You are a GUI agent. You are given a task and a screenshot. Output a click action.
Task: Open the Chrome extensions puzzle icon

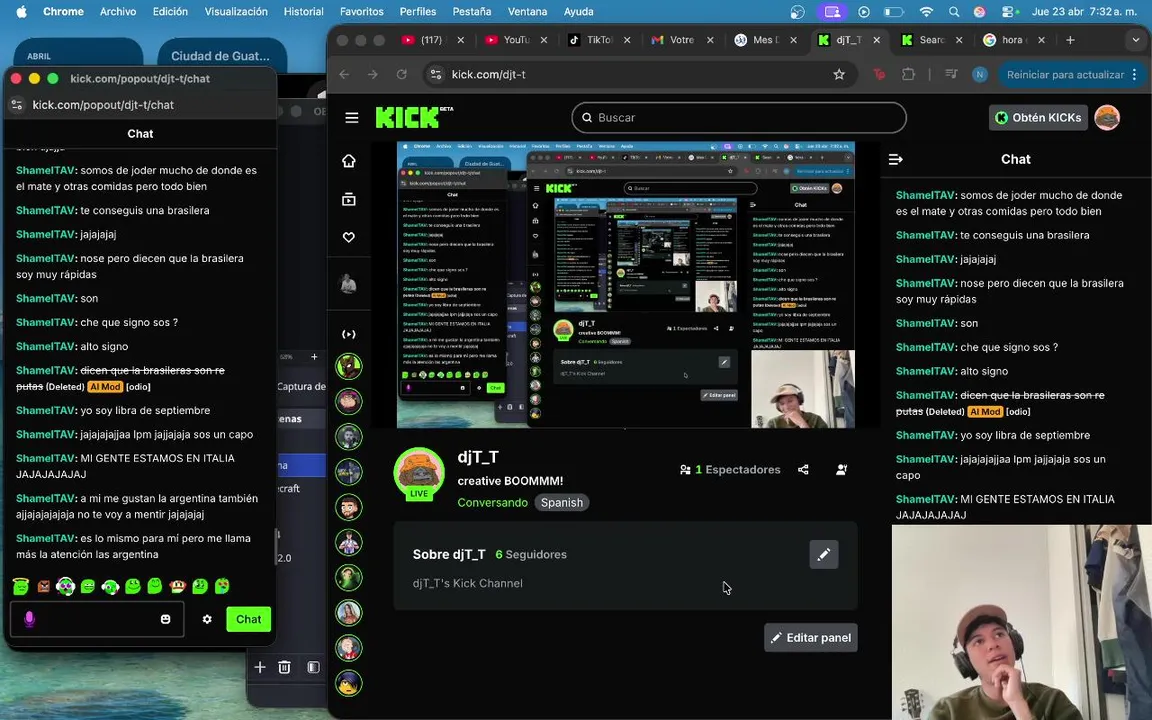908,74
